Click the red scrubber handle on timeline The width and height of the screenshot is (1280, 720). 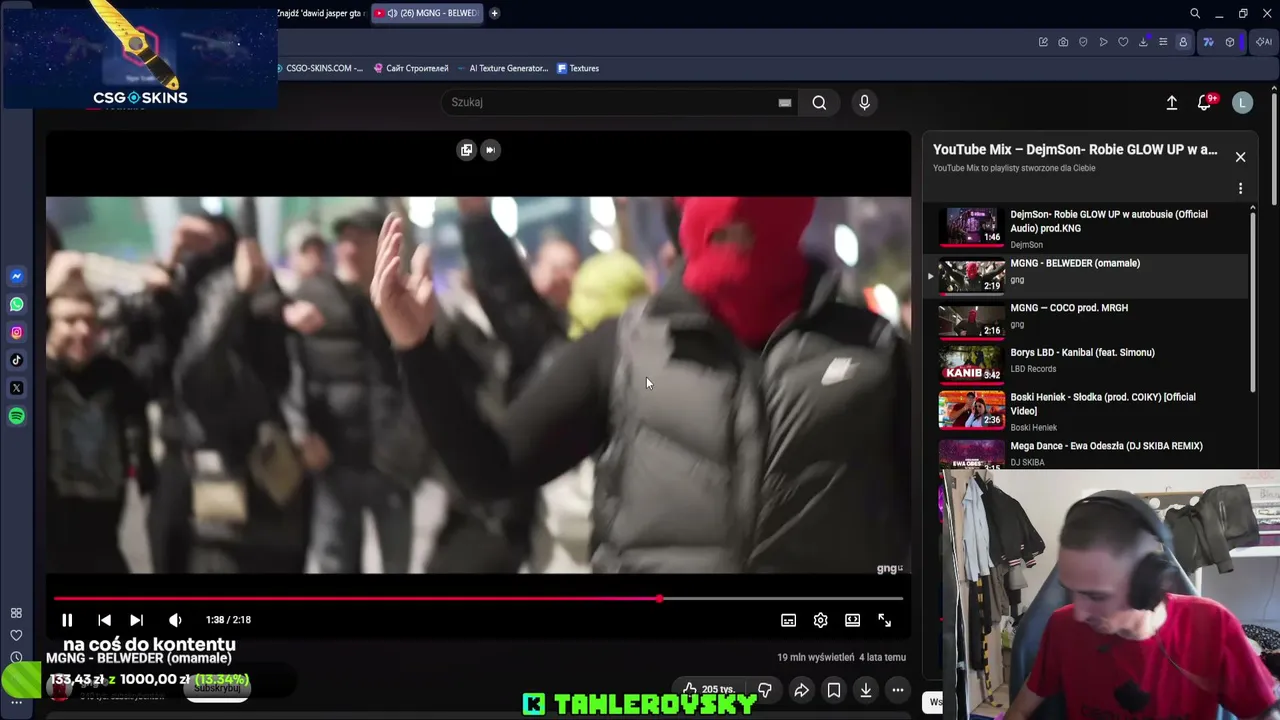coord(660,599)
